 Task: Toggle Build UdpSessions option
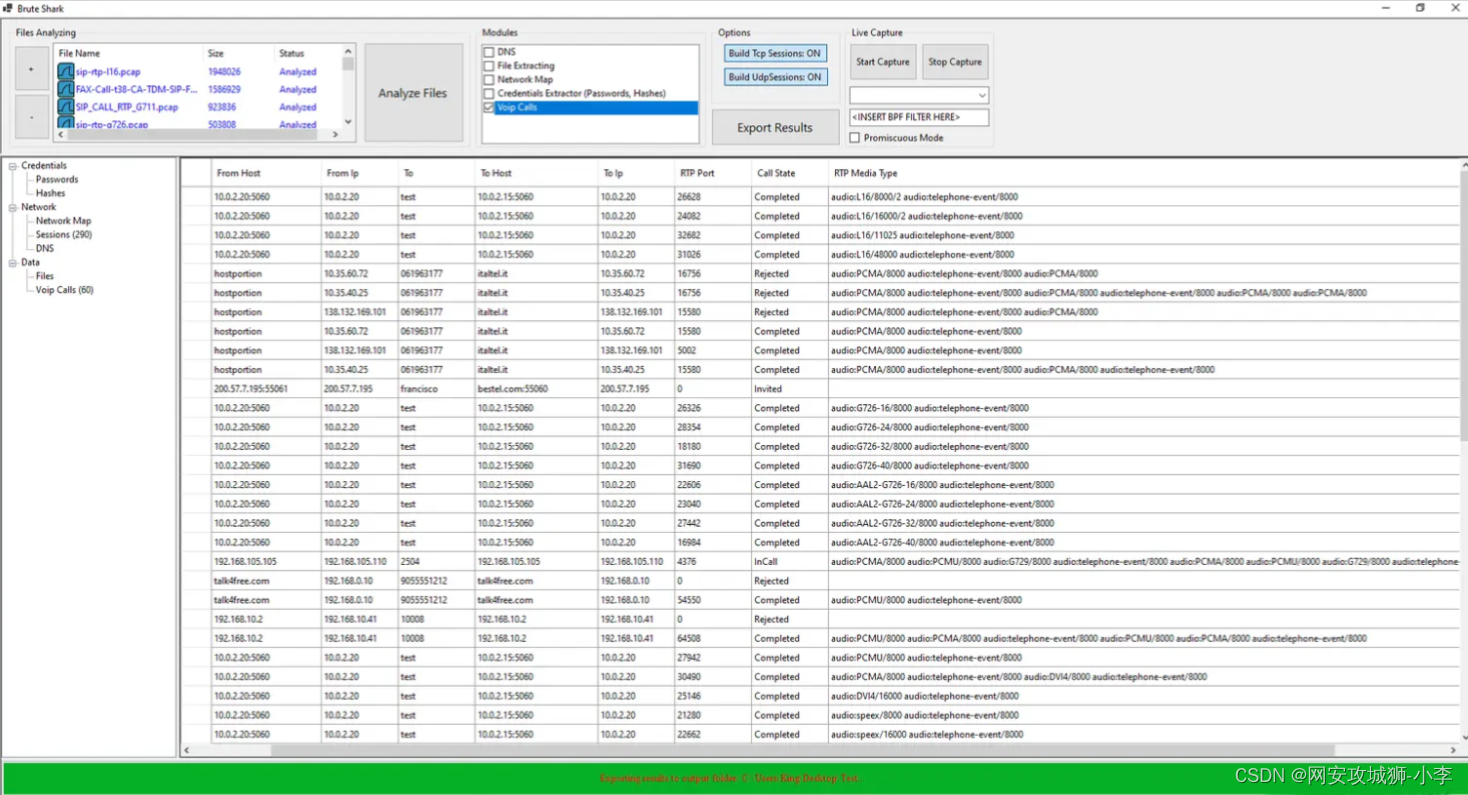point(775,77)
